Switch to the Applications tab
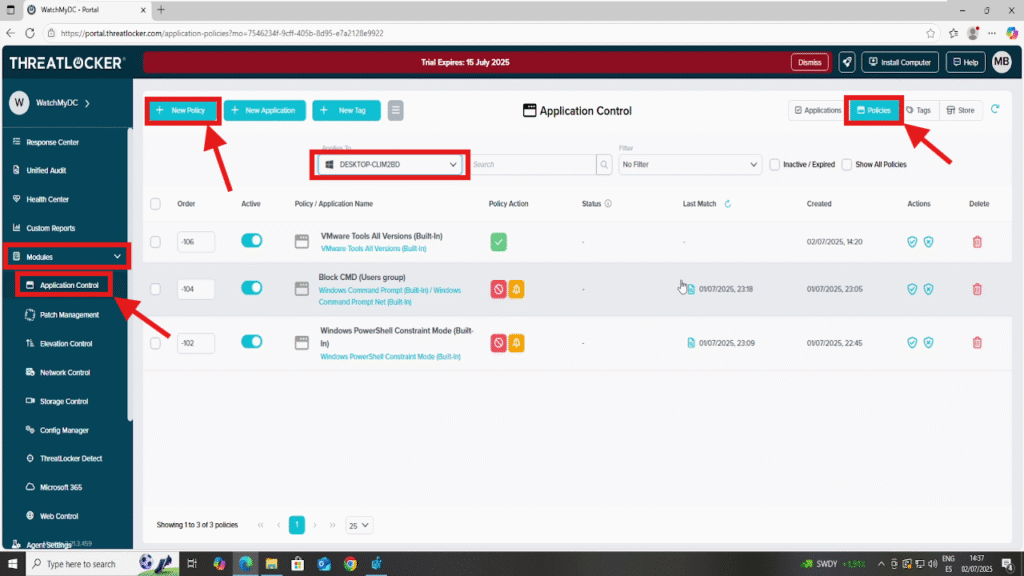1024x576 pixels. (818, 110)
